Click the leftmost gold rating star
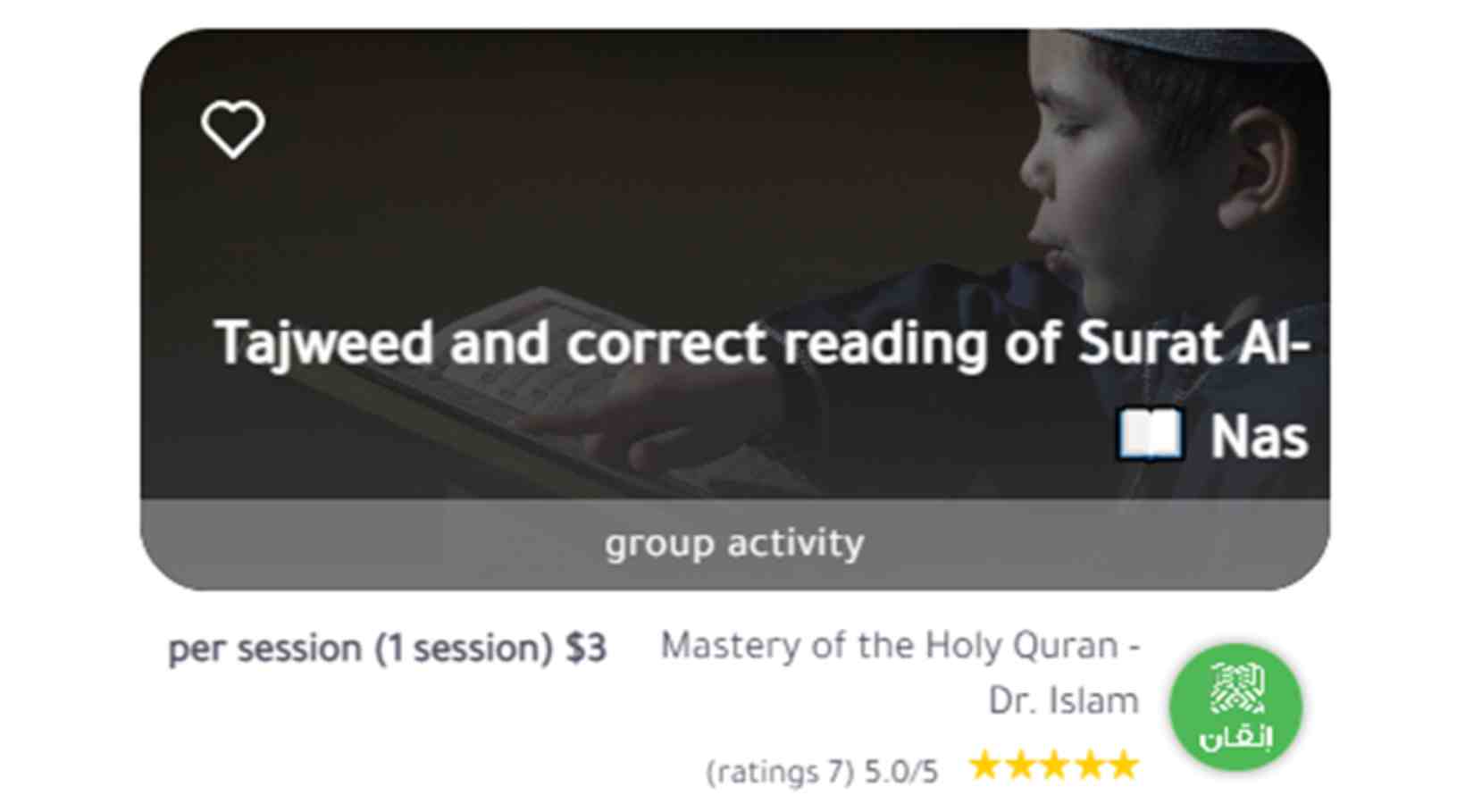1465x812 pixels. point(984,766)
